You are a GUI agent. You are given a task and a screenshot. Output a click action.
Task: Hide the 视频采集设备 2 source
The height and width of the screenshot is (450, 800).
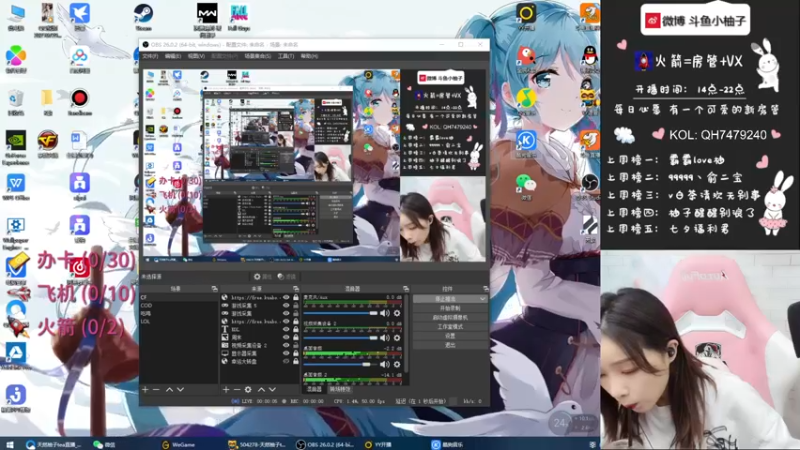pos(286,345)
